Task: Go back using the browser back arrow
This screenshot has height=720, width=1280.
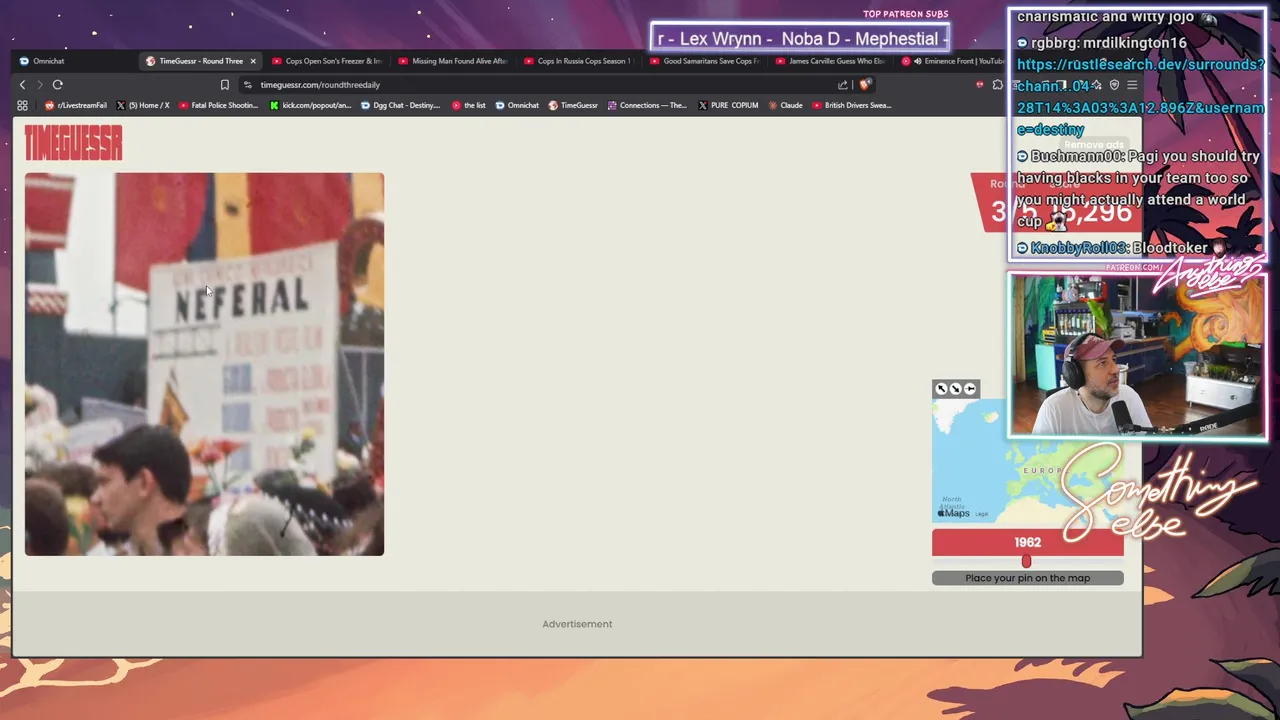Action: click(x=22, y=85)
